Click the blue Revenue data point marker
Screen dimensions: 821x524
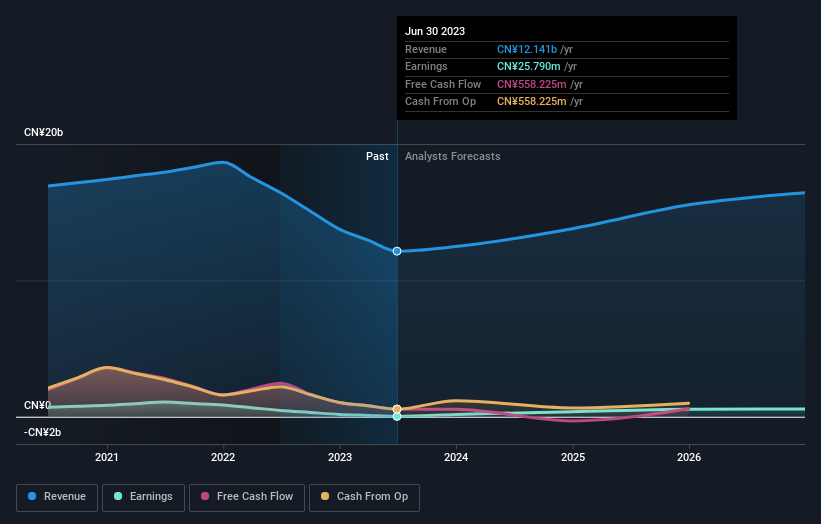pyautogui.click(x=397, y=251)
